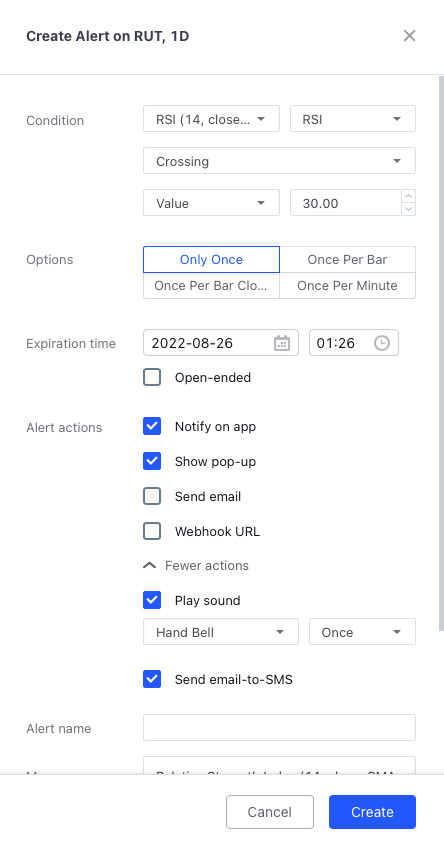Screen dimensions: 444x867
Task: Open the Hand Bell sound dropdown
Action: (x=221, y=632)
